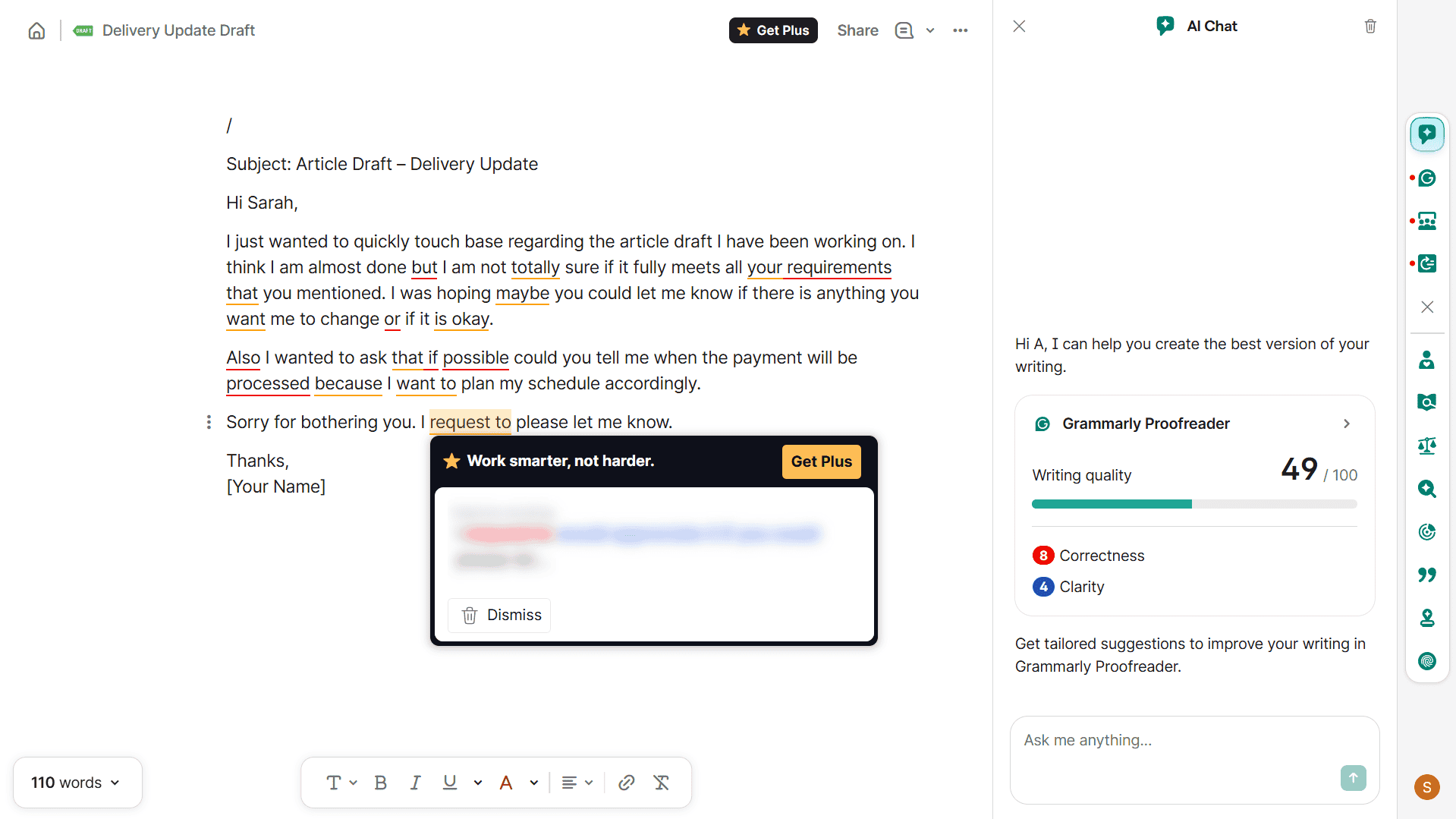Image resolution: width=1456 pixels, height=819 pixels.
Task: View the 4 Clarity suggestions
Action: coord(1068,587)
